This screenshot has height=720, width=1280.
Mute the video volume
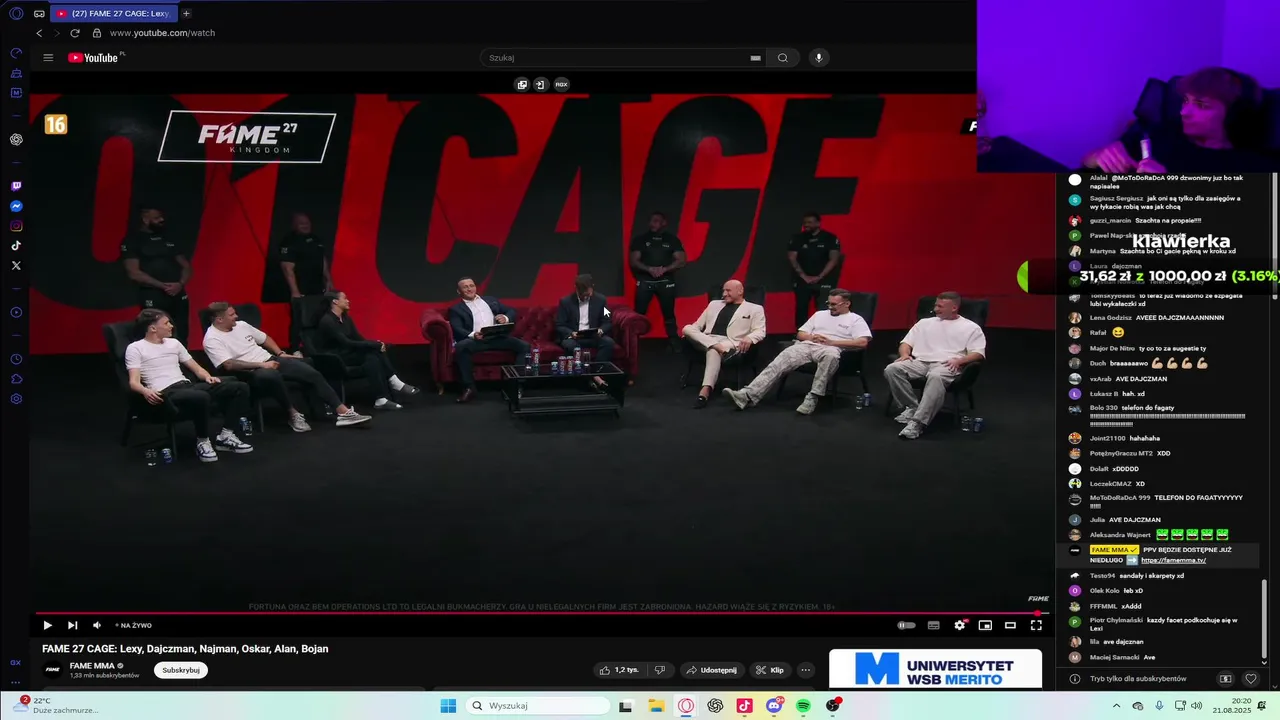96,625
